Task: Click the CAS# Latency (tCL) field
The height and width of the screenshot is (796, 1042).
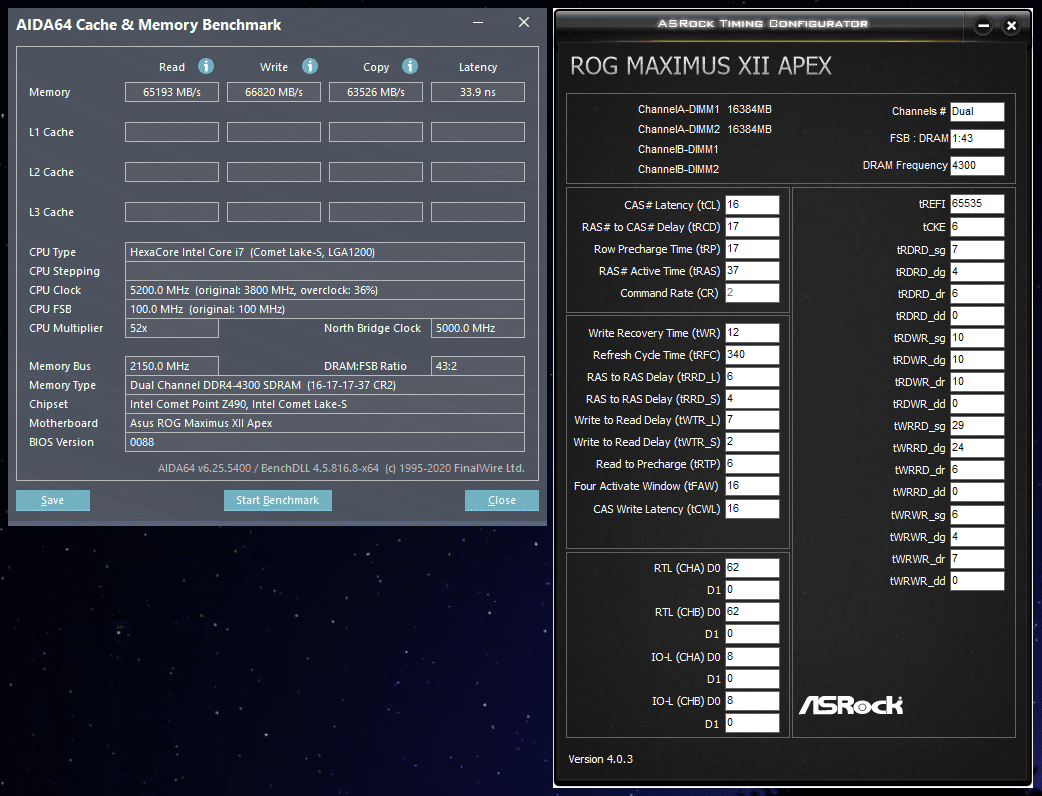Action: click(x=752, y=205)
